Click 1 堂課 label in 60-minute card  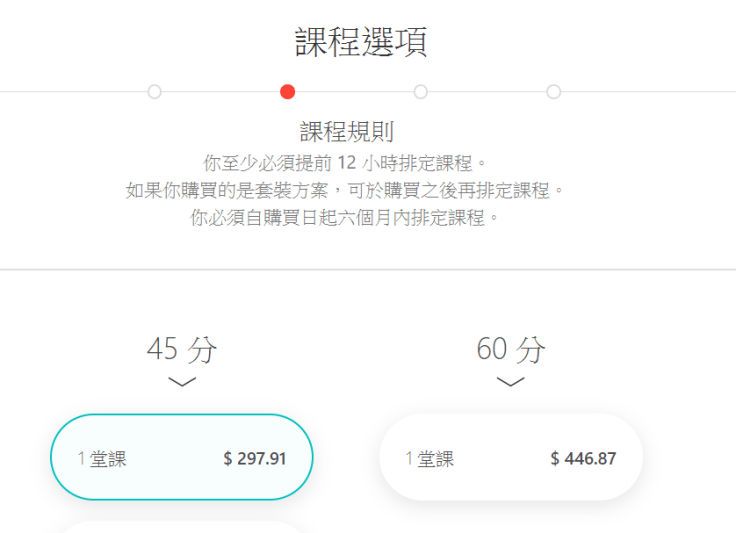click(429, 459)
